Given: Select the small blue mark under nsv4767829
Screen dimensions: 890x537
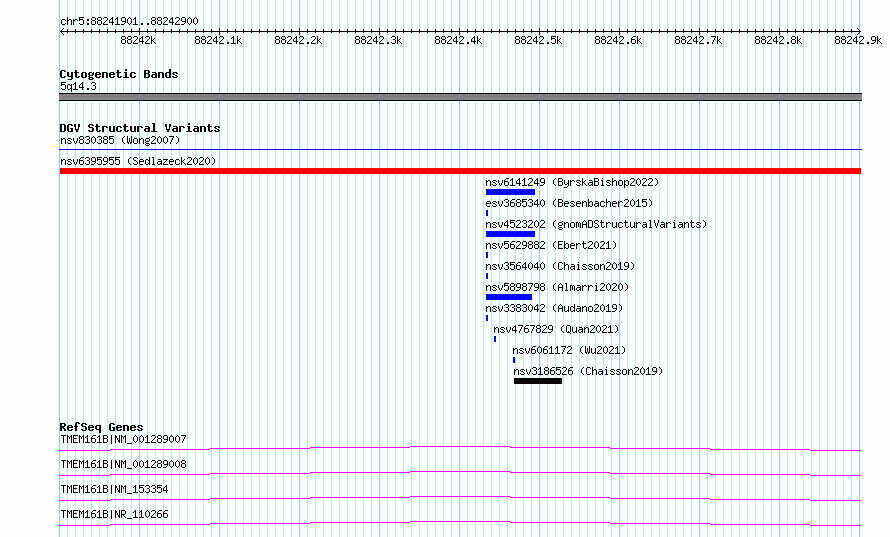Looking at the screenshot, I should [495, 339].
